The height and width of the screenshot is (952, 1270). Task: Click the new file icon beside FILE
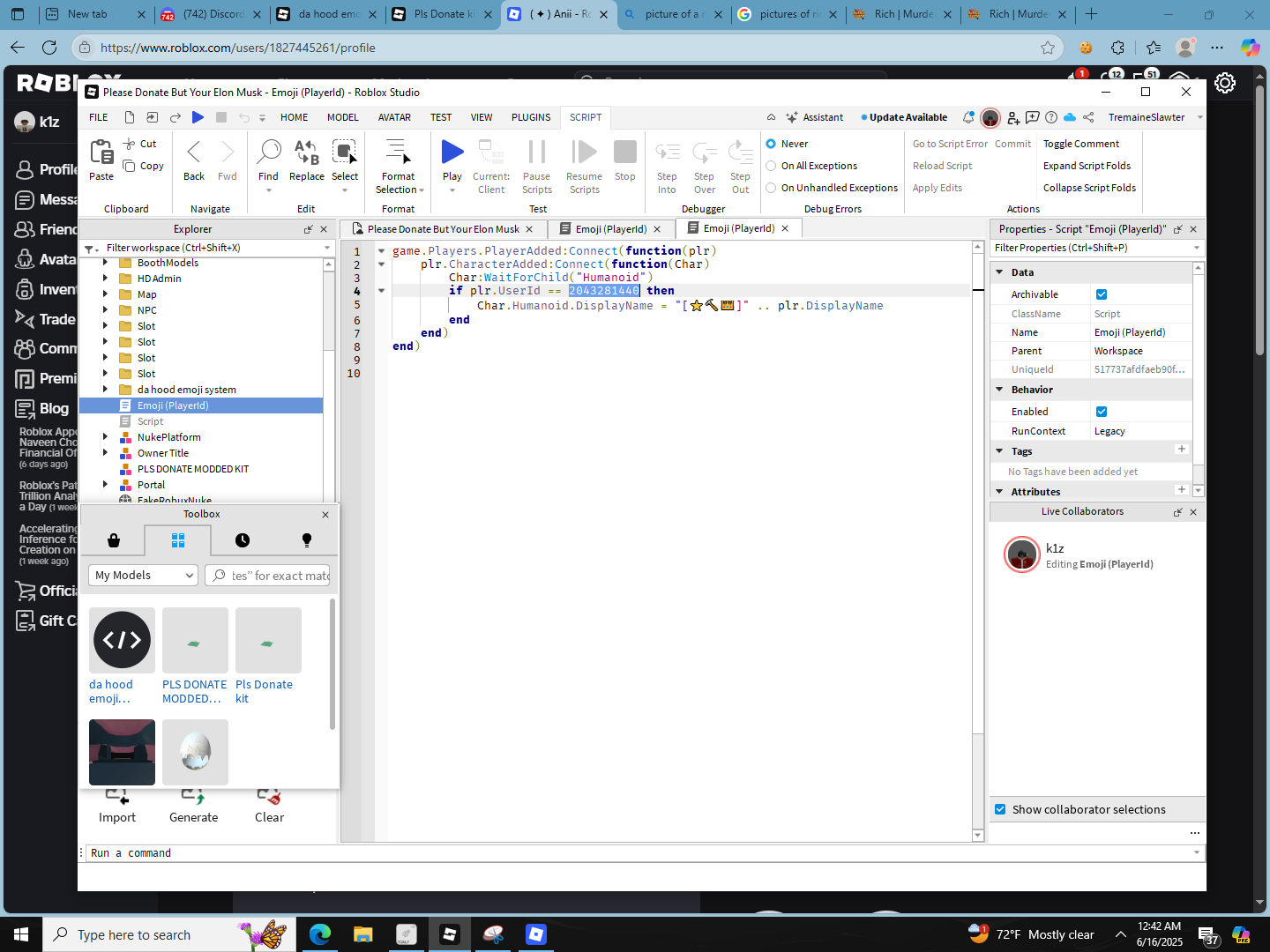click(x=130, y=117)
